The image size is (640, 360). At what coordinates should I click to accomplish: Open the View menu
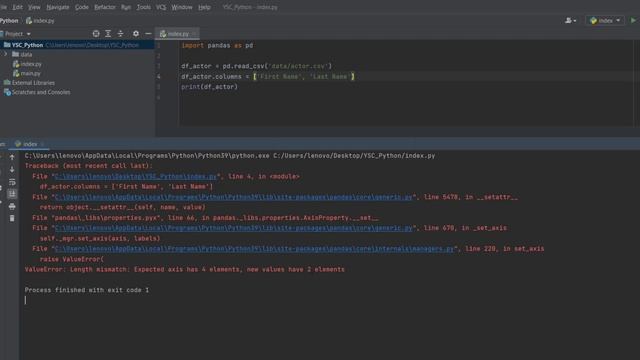click(x=34, y=7)
